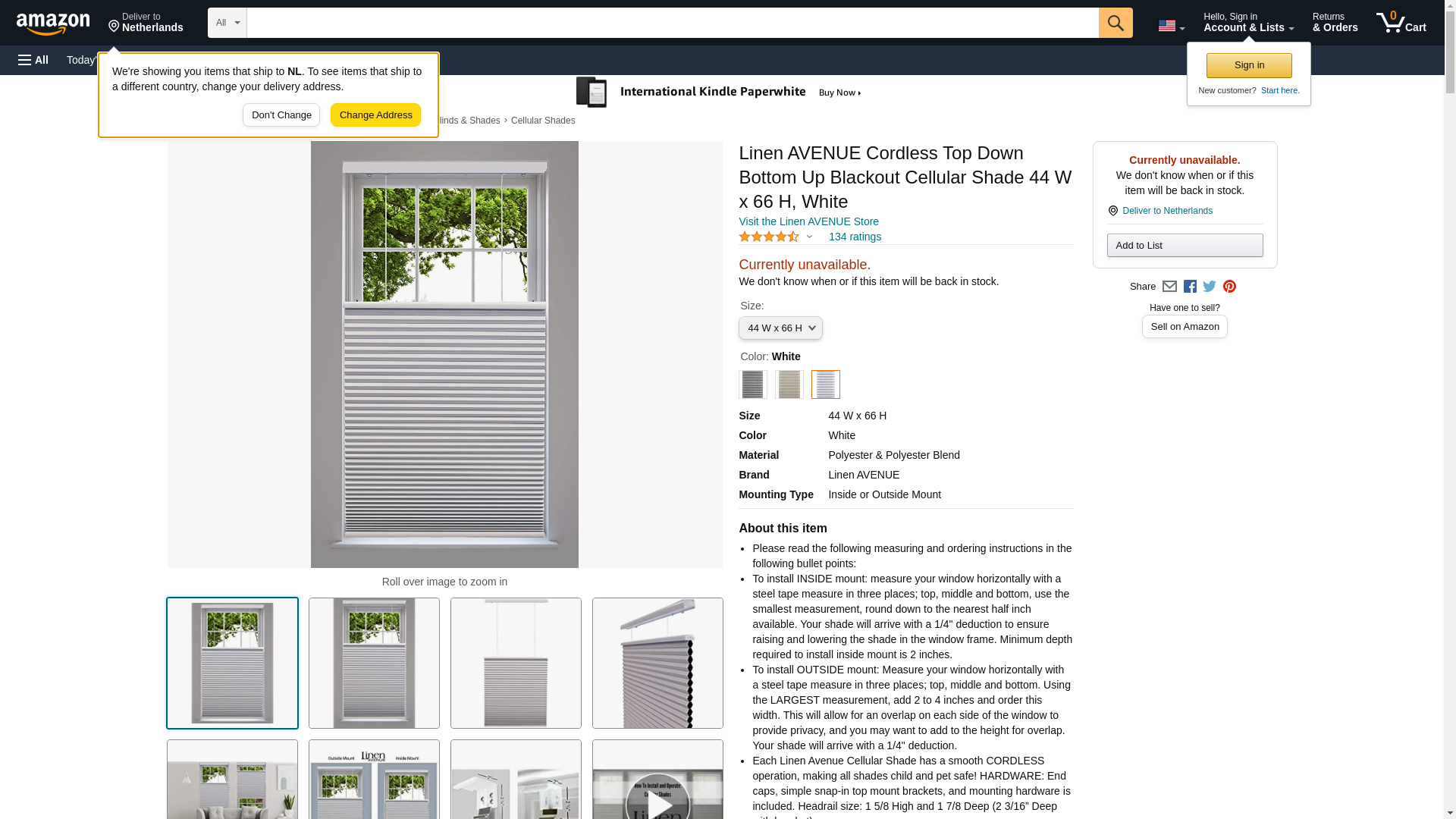This screenshot has height=819, width=1456.
Task: Open the country flag language selector
Action: (1171, 26)
